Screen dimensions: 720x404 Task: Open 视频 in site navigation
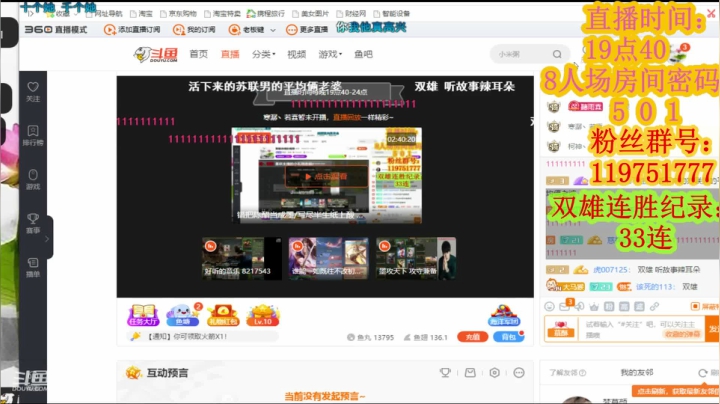click(297, 54)
